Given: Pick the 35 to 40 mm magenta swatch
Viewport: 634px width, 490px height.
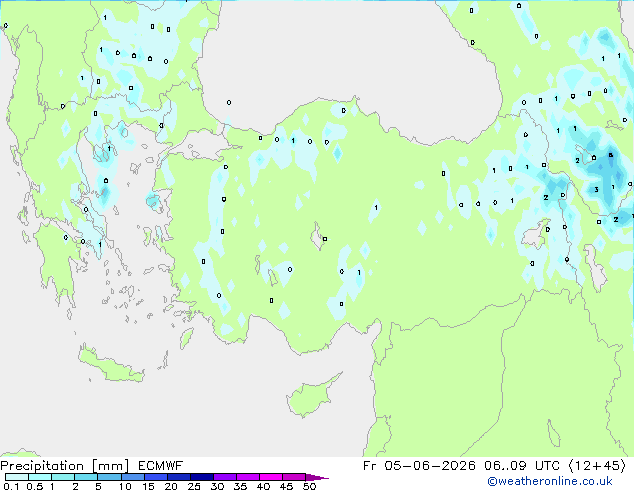Looking at the screenshot, I should point(248,477).
